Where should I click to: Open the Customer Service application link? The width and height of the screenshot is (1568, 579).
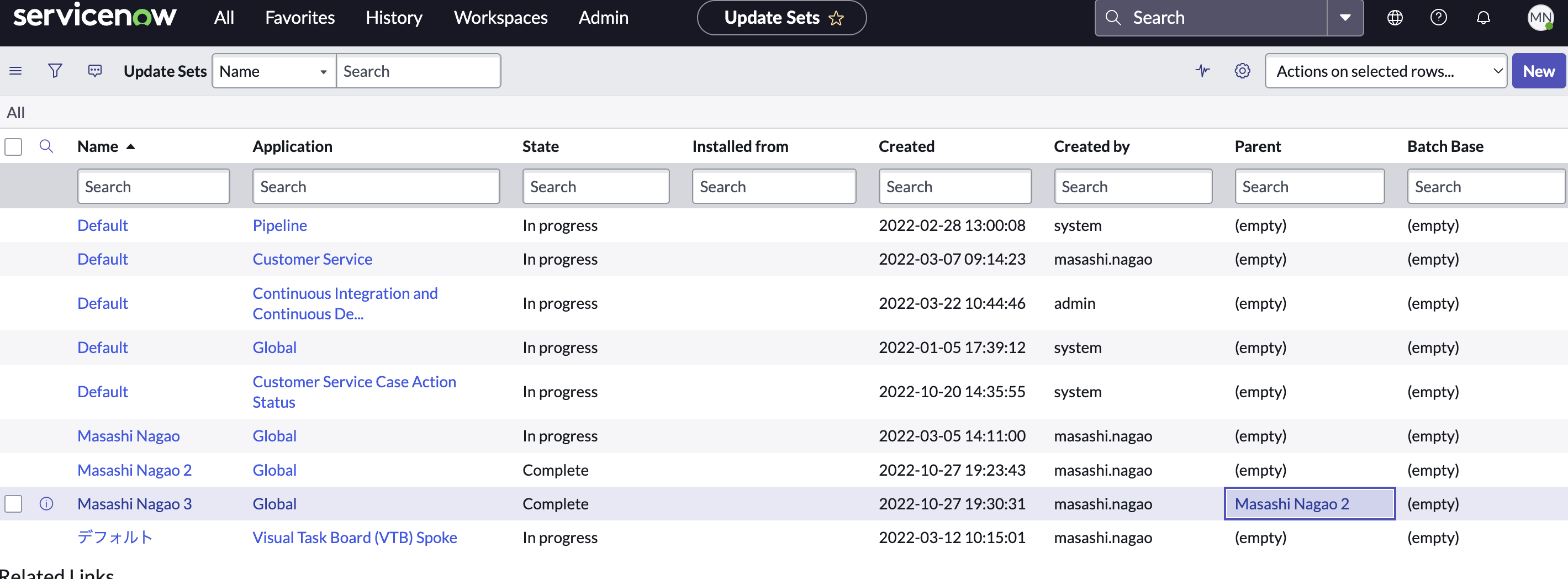pyautogui.click(x=312, y=259)
